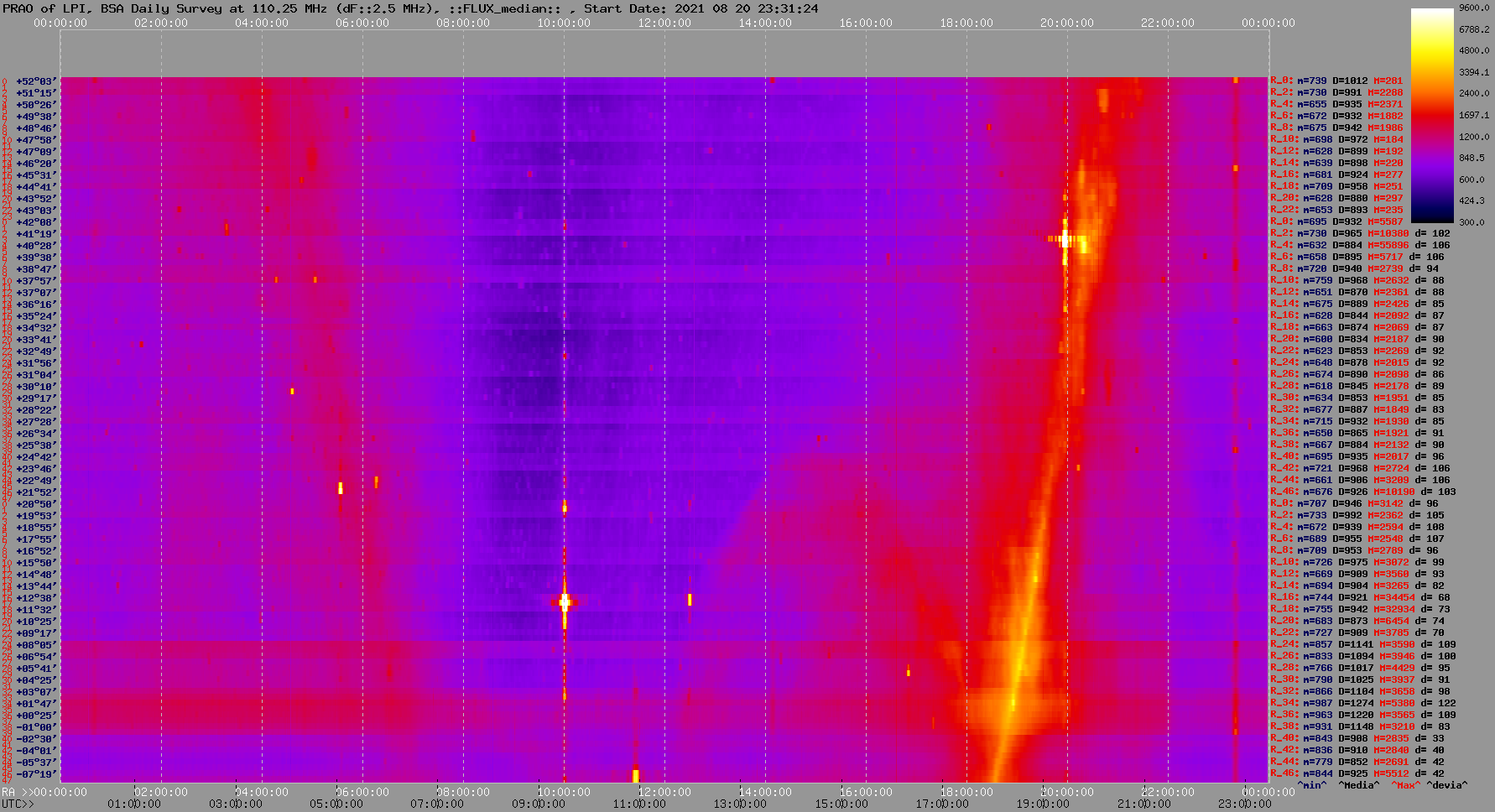Select the 'M=10190' maximum value
1495x812 pixels.
pos(1394,492)
